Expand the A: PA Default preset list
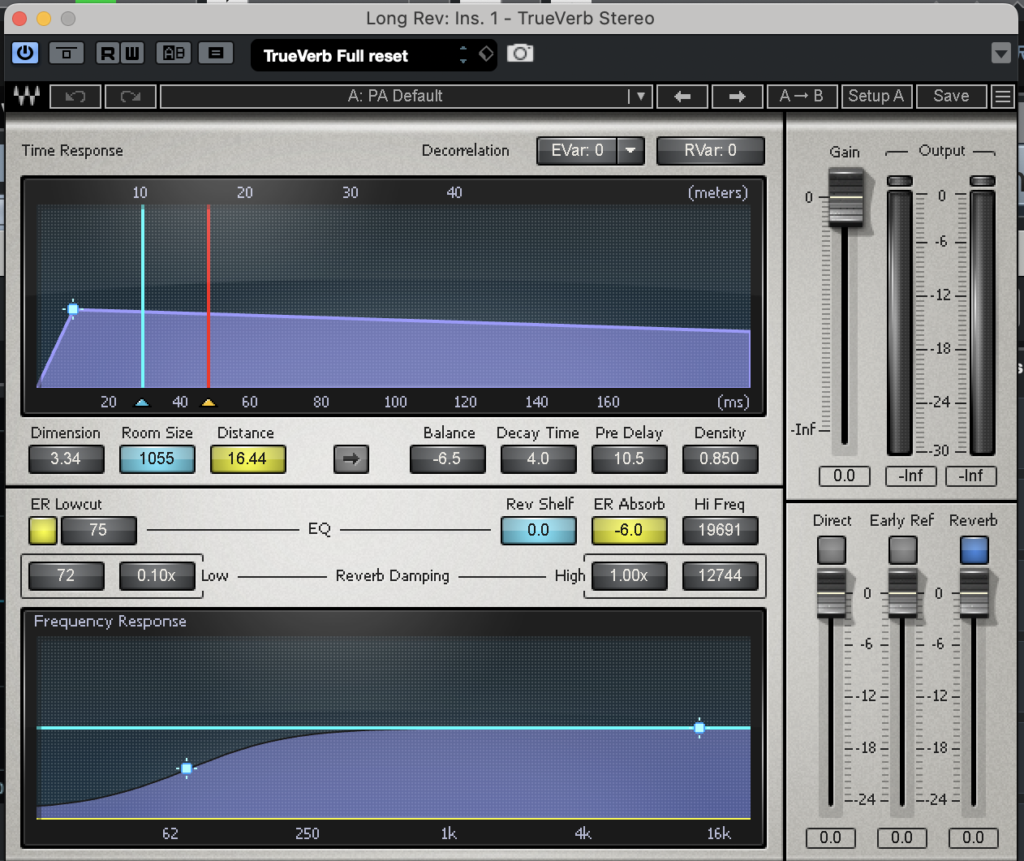Viewport: 1024px width, 861px height. coord(639,96)
